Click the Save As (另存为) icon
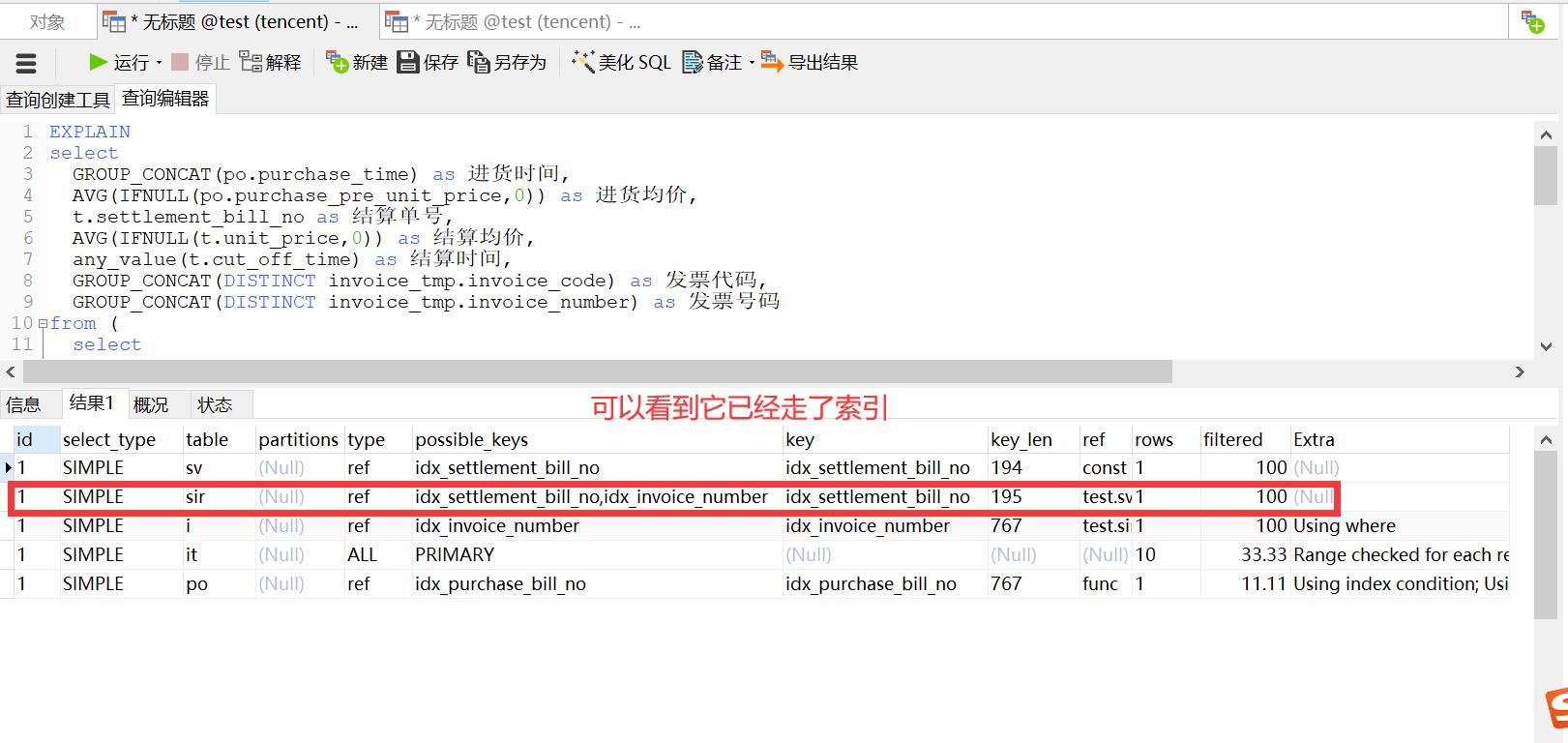 pyautogui.click(x=478, y=62)
